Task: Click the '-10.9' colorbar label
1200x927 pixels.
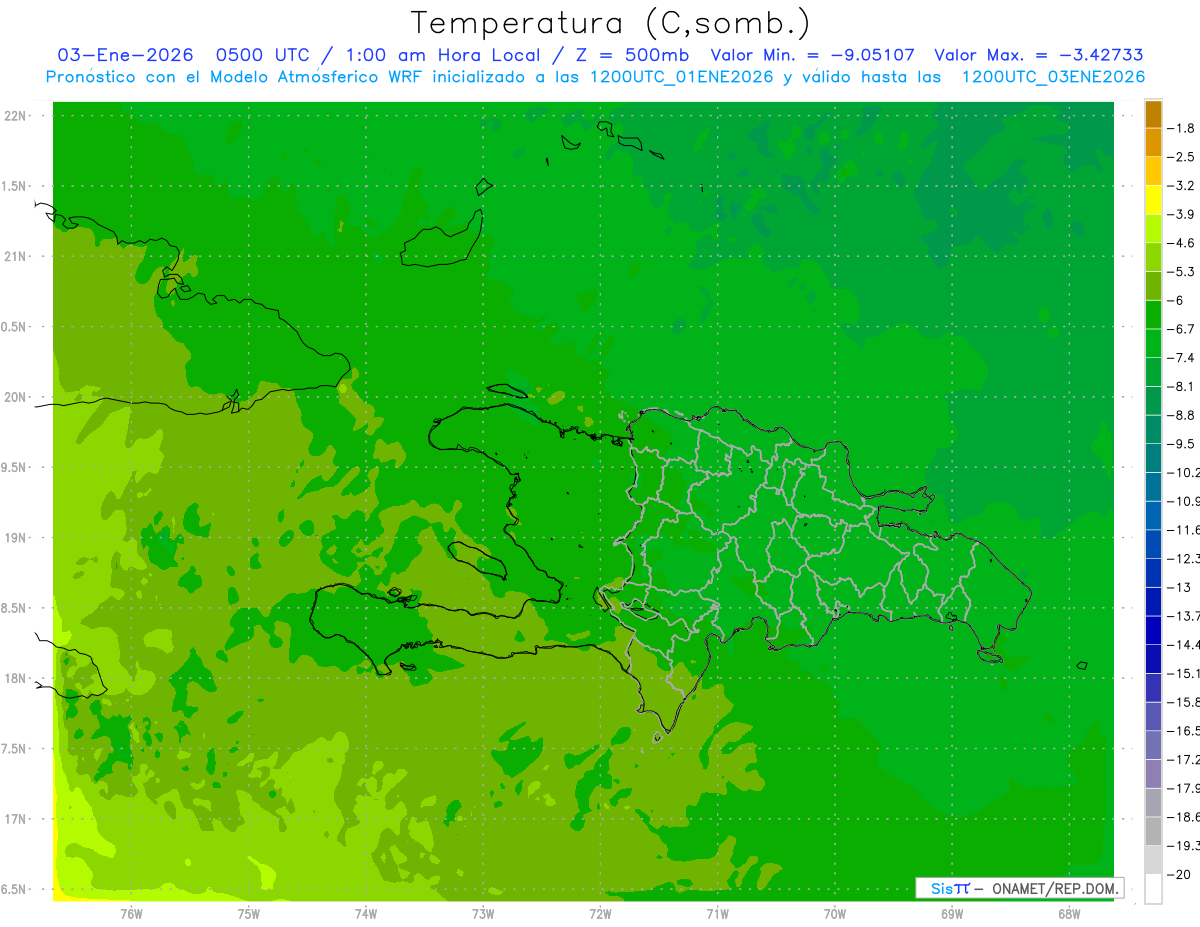Action: coord(1185,501)
